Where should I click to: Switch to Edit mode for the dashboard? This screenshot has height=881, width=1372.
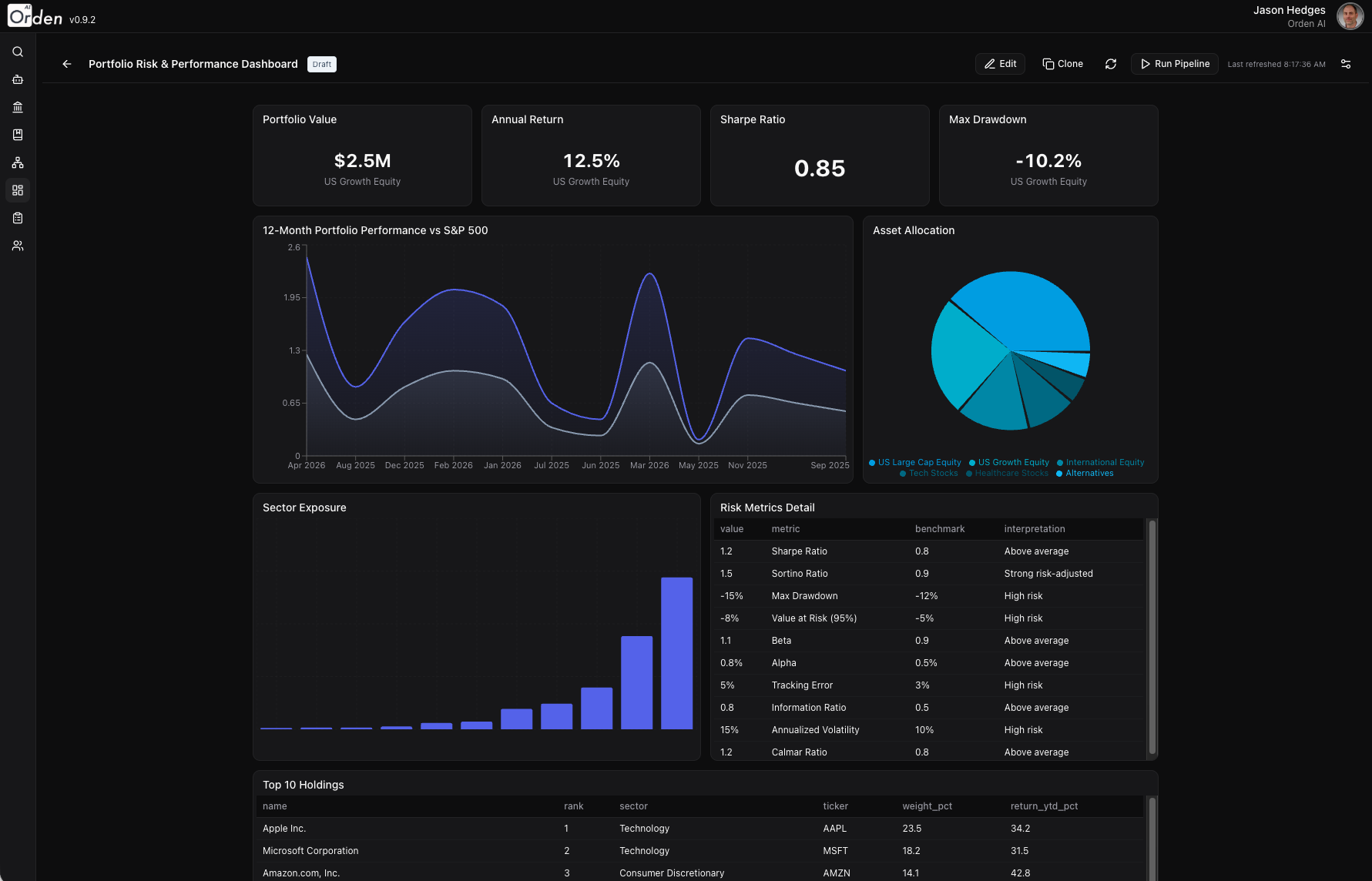999,63
